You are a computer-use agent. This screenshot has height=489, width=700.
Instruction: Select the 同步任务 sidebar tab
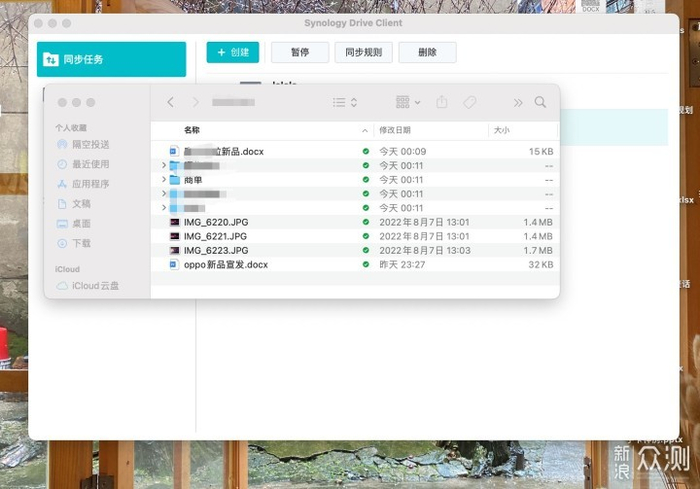point(112,59)
